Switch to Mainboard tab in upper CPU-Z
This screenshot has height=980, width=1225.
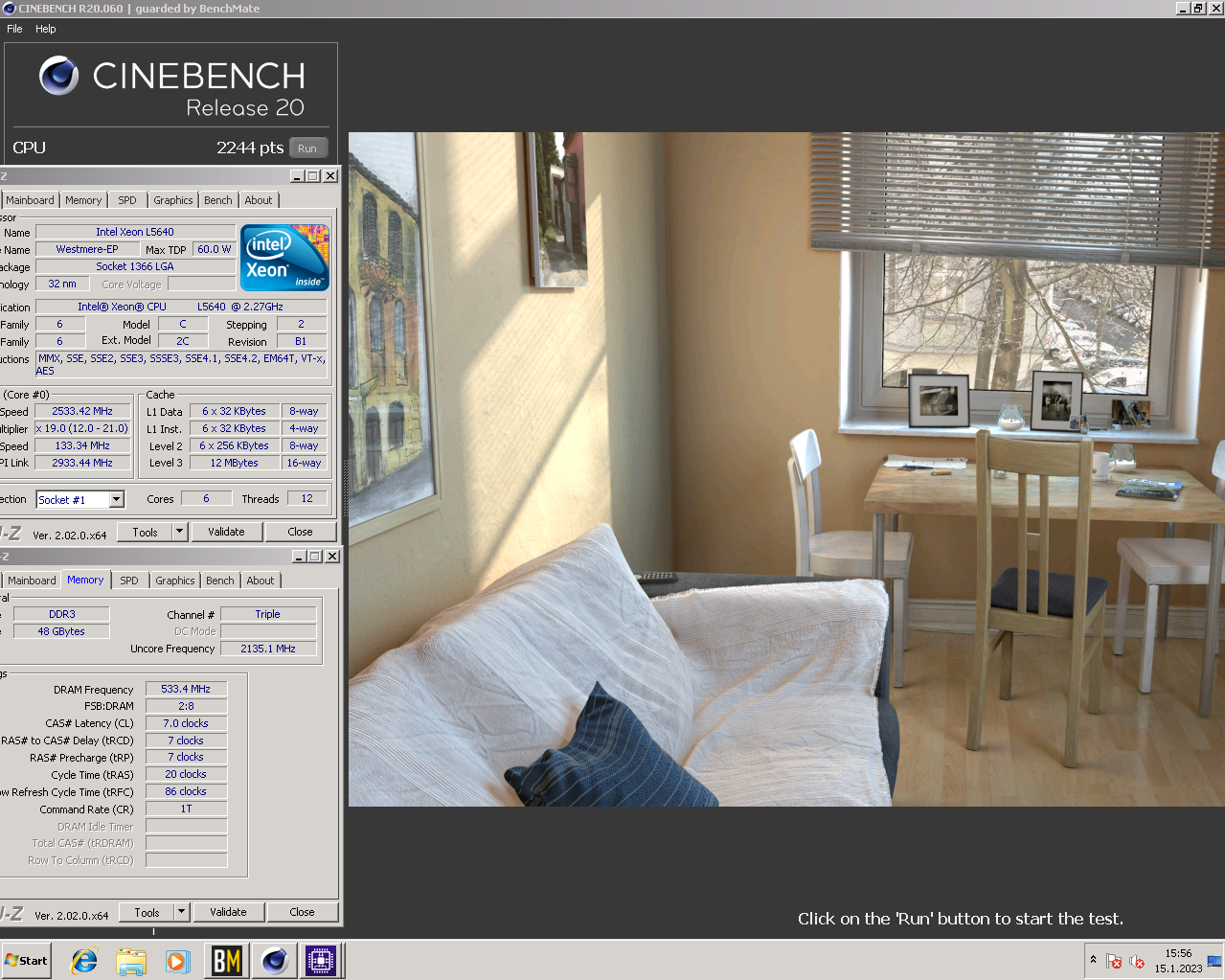click(x=30, y=200)
